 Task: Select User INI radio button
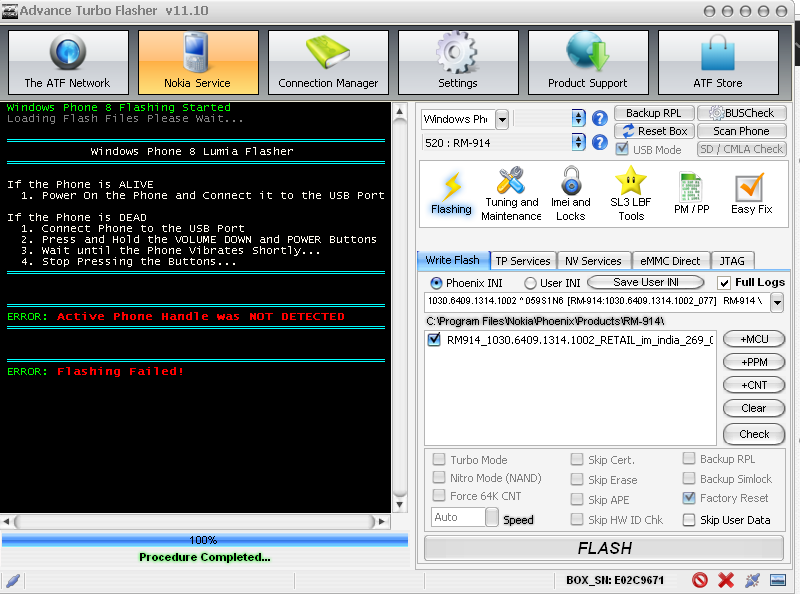[531, 283]
